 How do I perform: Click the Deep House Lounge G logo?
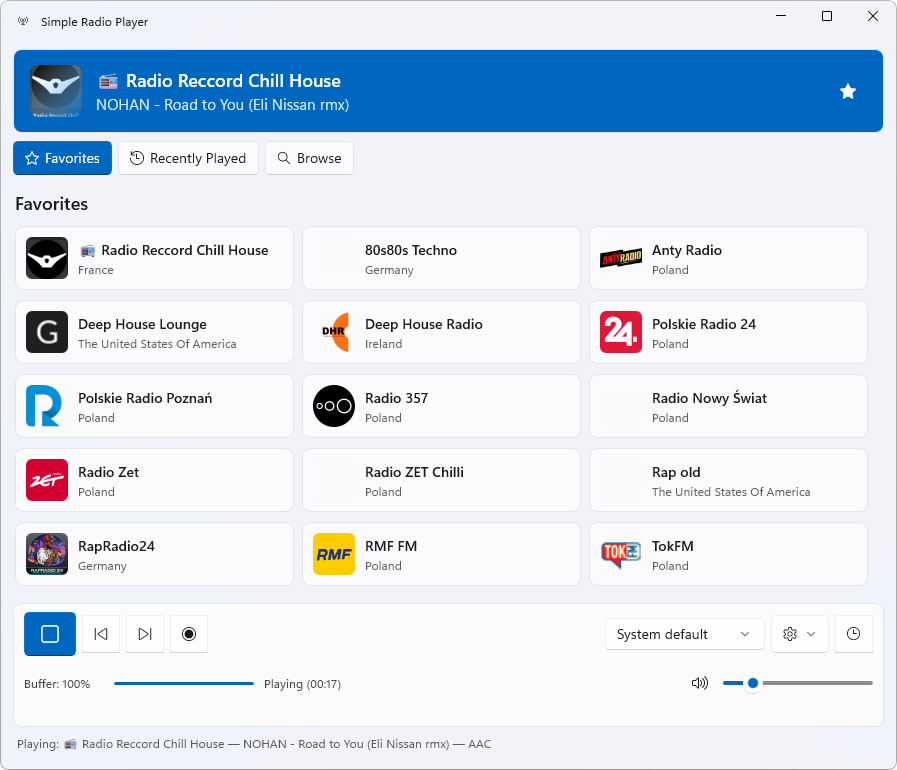47,332
